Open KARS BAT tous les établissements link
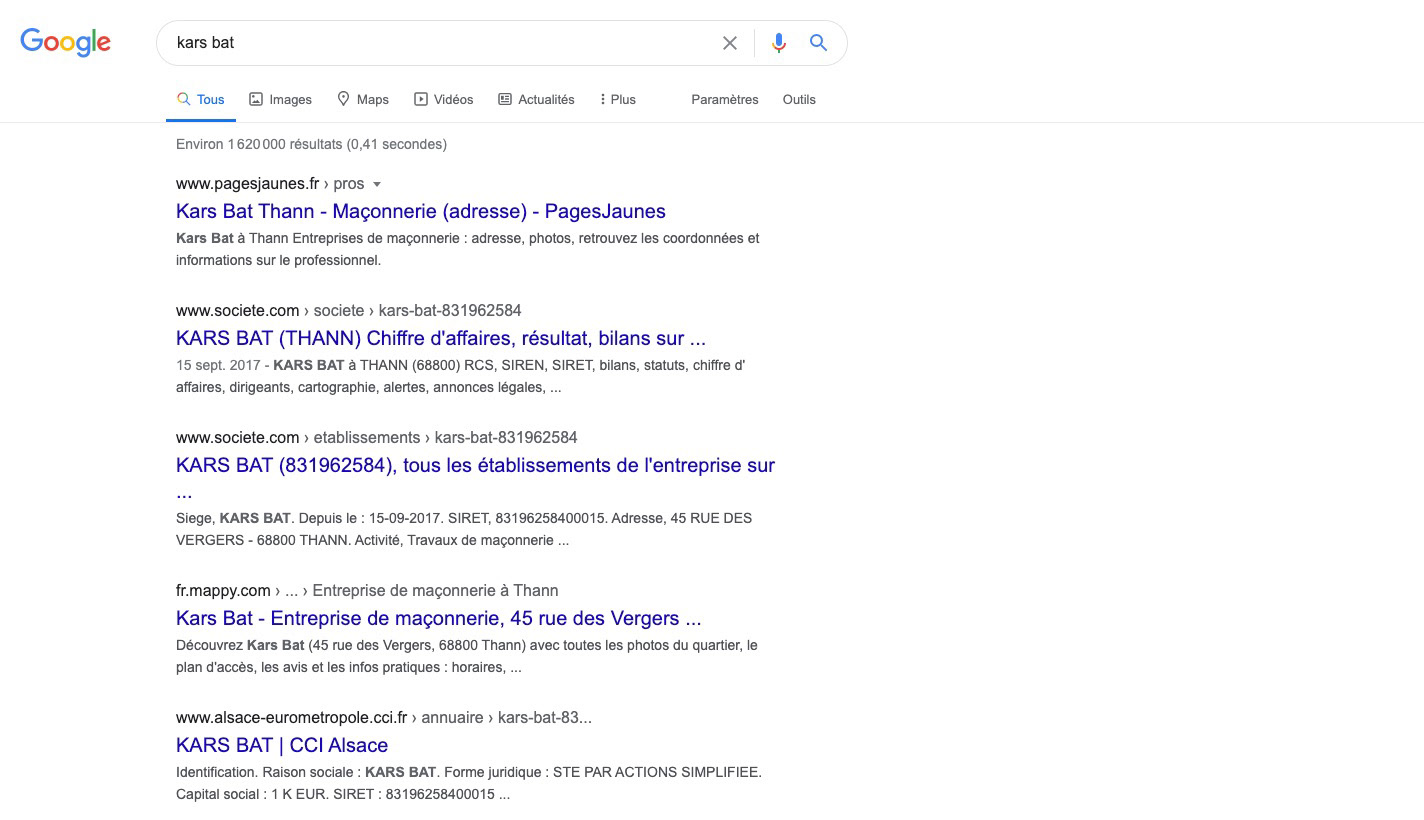This screenshot has width=1424, height=820. (475, 465)
